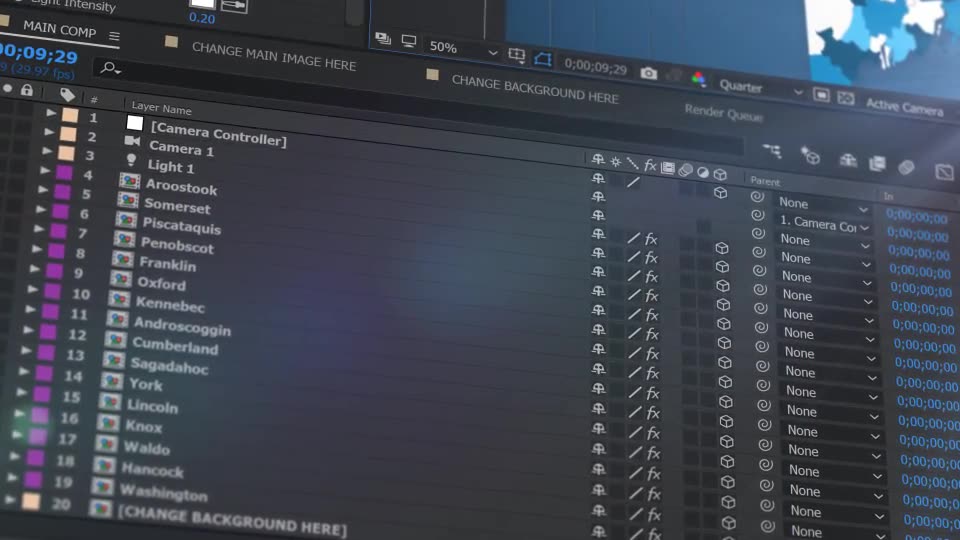This screenshot has width=960, height=540.
Task: Toggle the 3D layer switch for Aroostook
Action: [722, 248]
